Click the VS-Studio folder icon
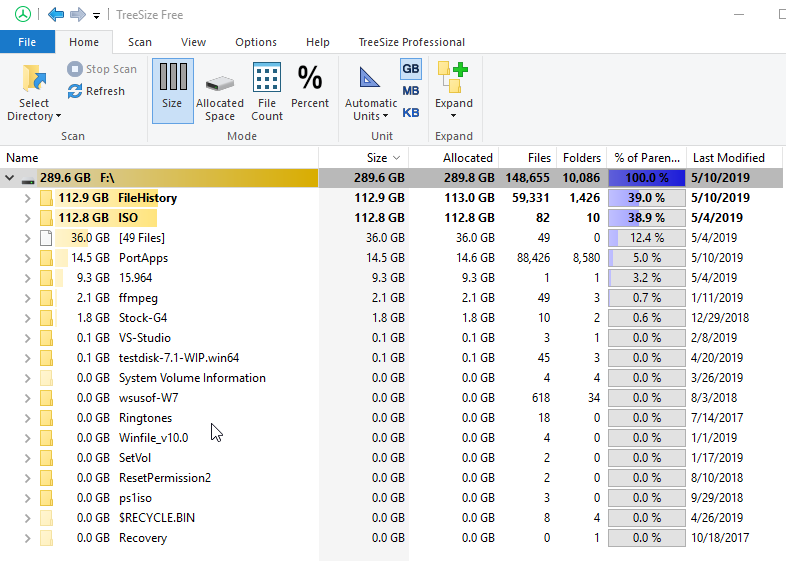Screen dimensions: 786x561 (46, 338)
